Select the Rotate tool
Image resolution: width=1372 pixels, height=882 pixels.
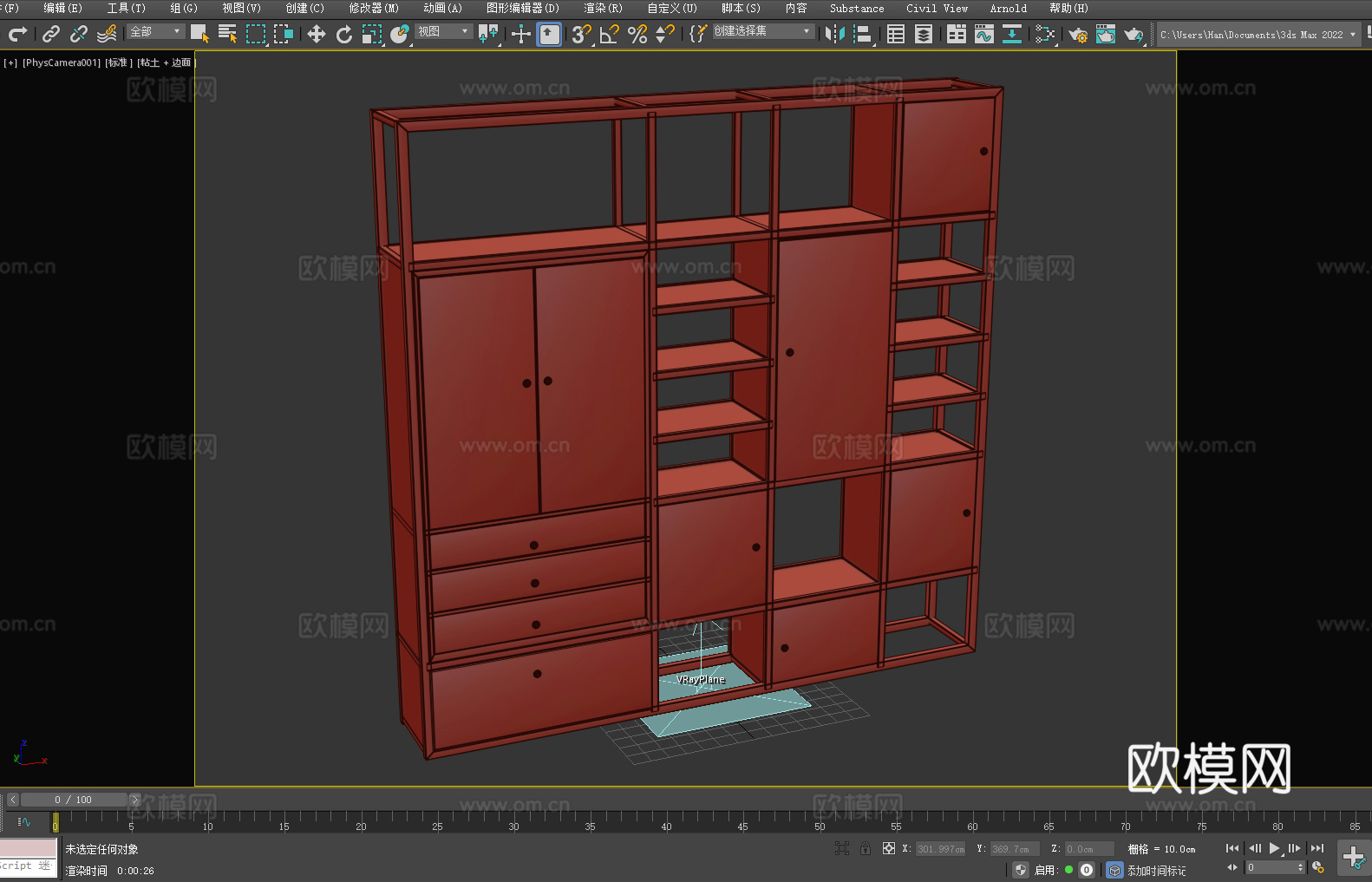tap(344, 34)
